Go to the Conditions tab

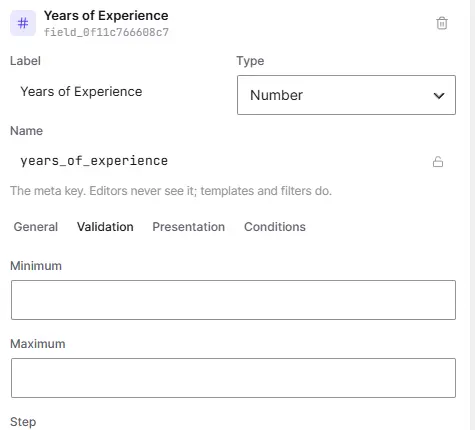point(275,227)
